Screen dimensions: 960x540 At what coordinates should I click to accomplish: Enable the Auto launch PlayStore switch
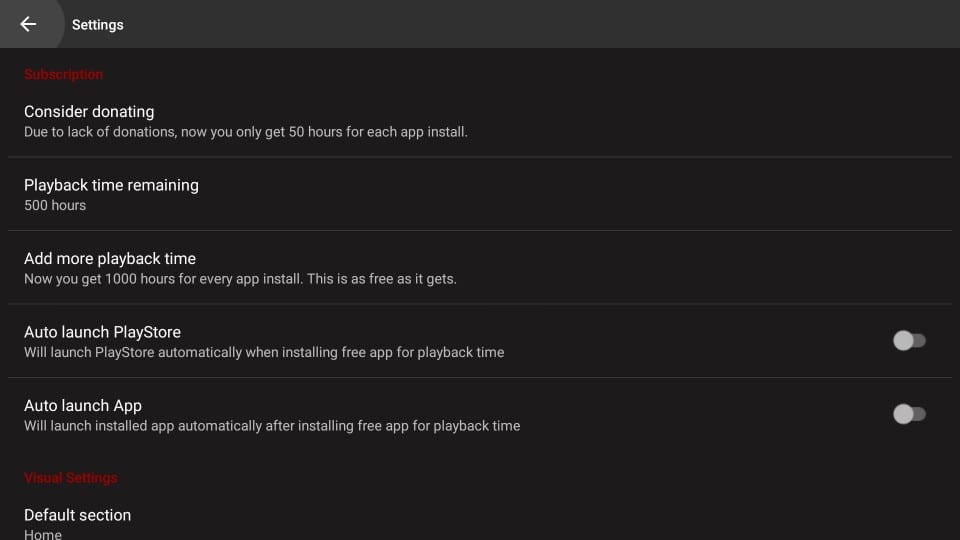click(909, 341)
